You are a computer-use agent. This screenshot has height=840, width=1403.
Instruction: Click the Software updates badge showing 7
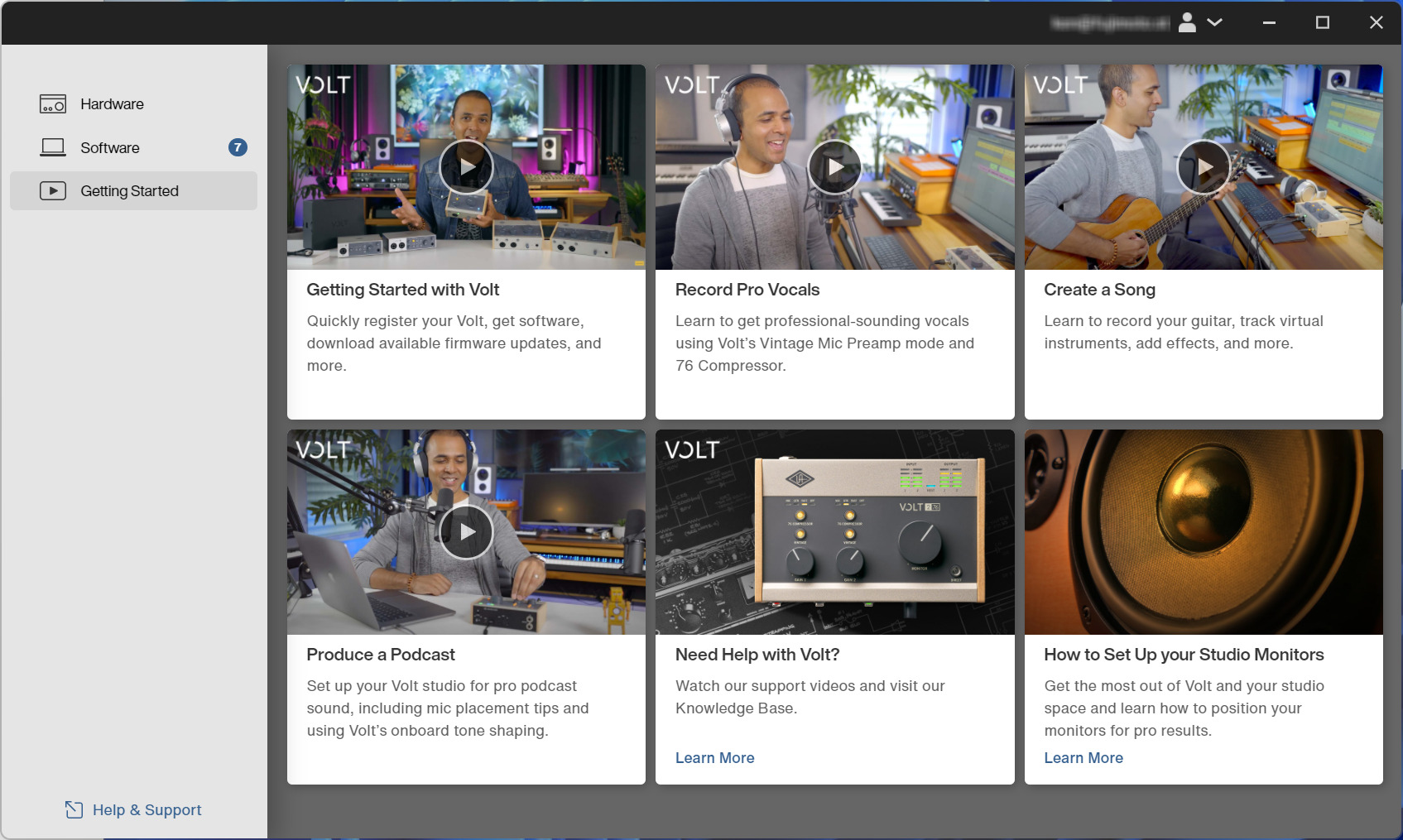click(238, 147)
